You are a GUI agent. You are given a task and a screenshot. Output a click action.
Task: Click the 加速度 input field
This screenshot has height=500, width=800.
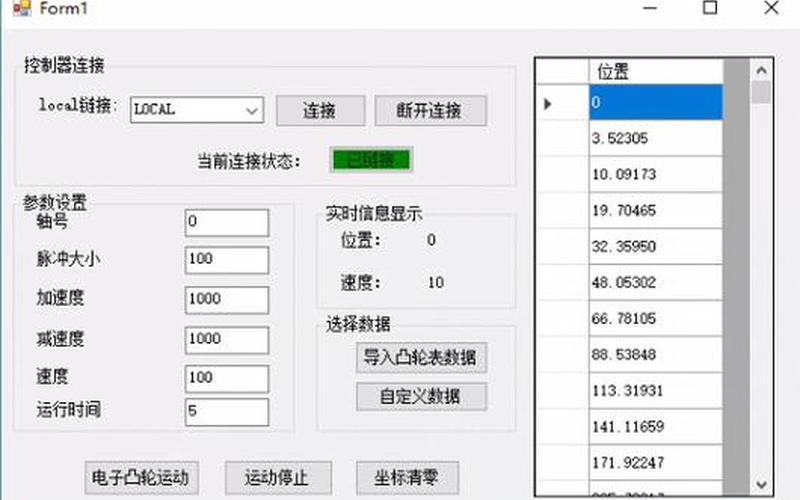click(x=227, y=300)
